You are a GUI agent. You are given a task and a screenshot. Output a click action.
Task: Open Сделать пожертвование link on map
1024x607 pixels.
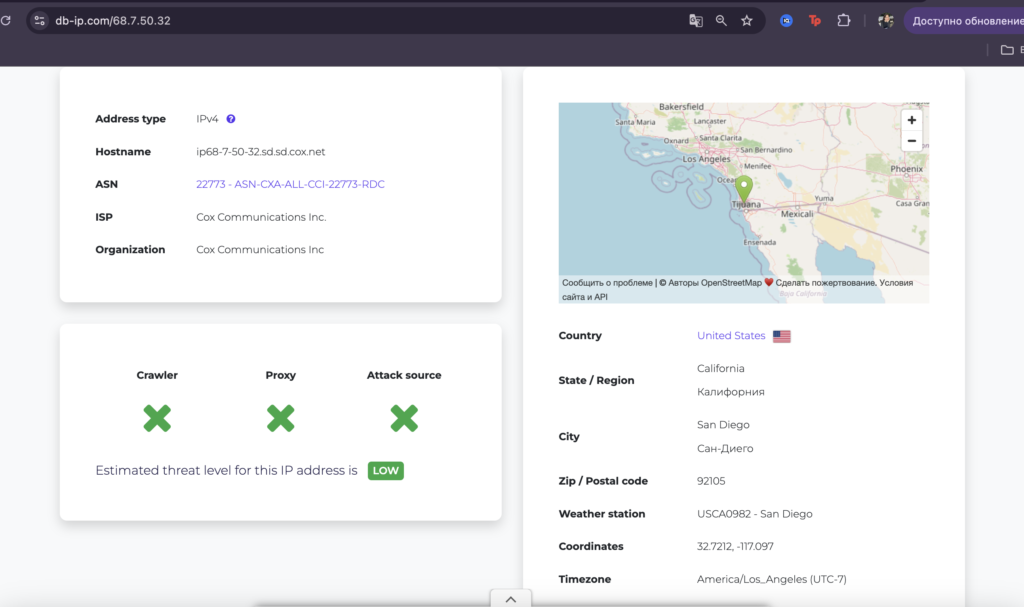point(825,283)
